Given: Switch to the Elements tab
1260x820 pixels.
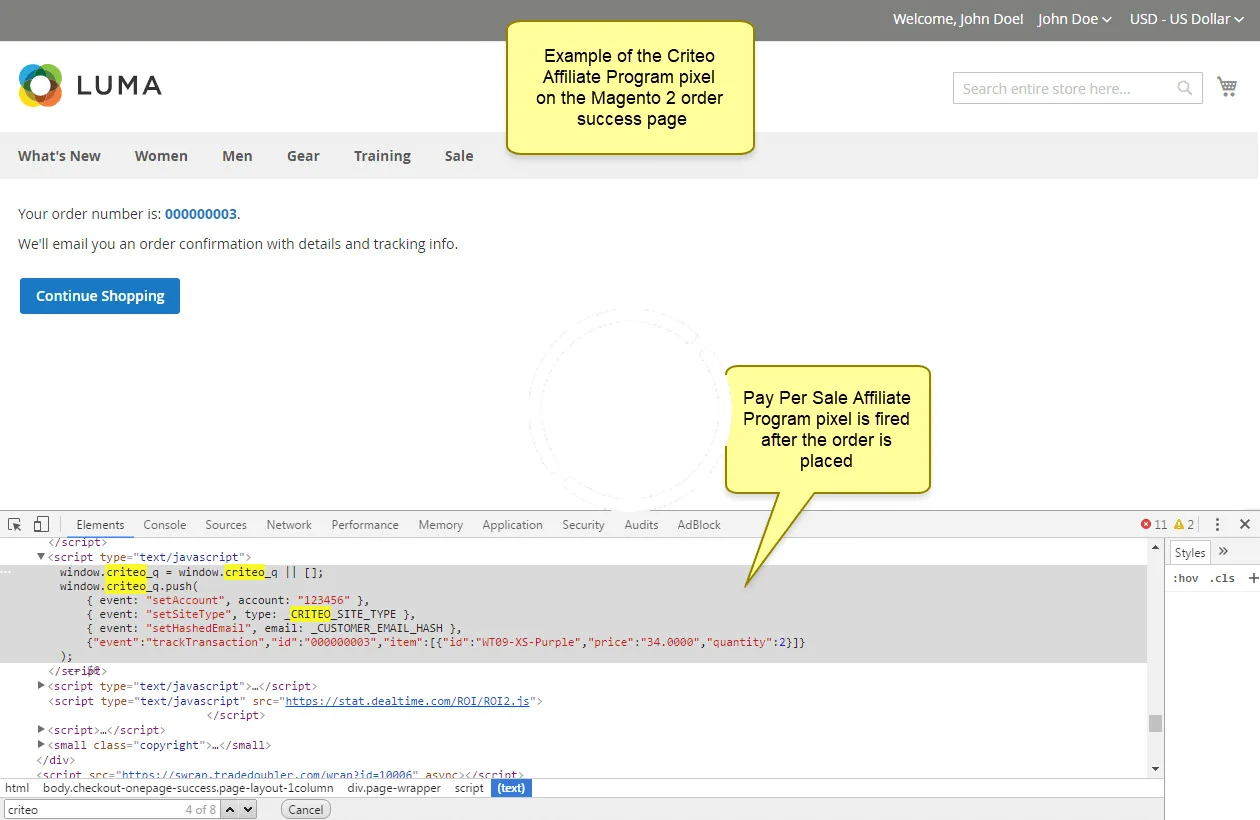Looking at the screenshot, I should pos(100,524).
